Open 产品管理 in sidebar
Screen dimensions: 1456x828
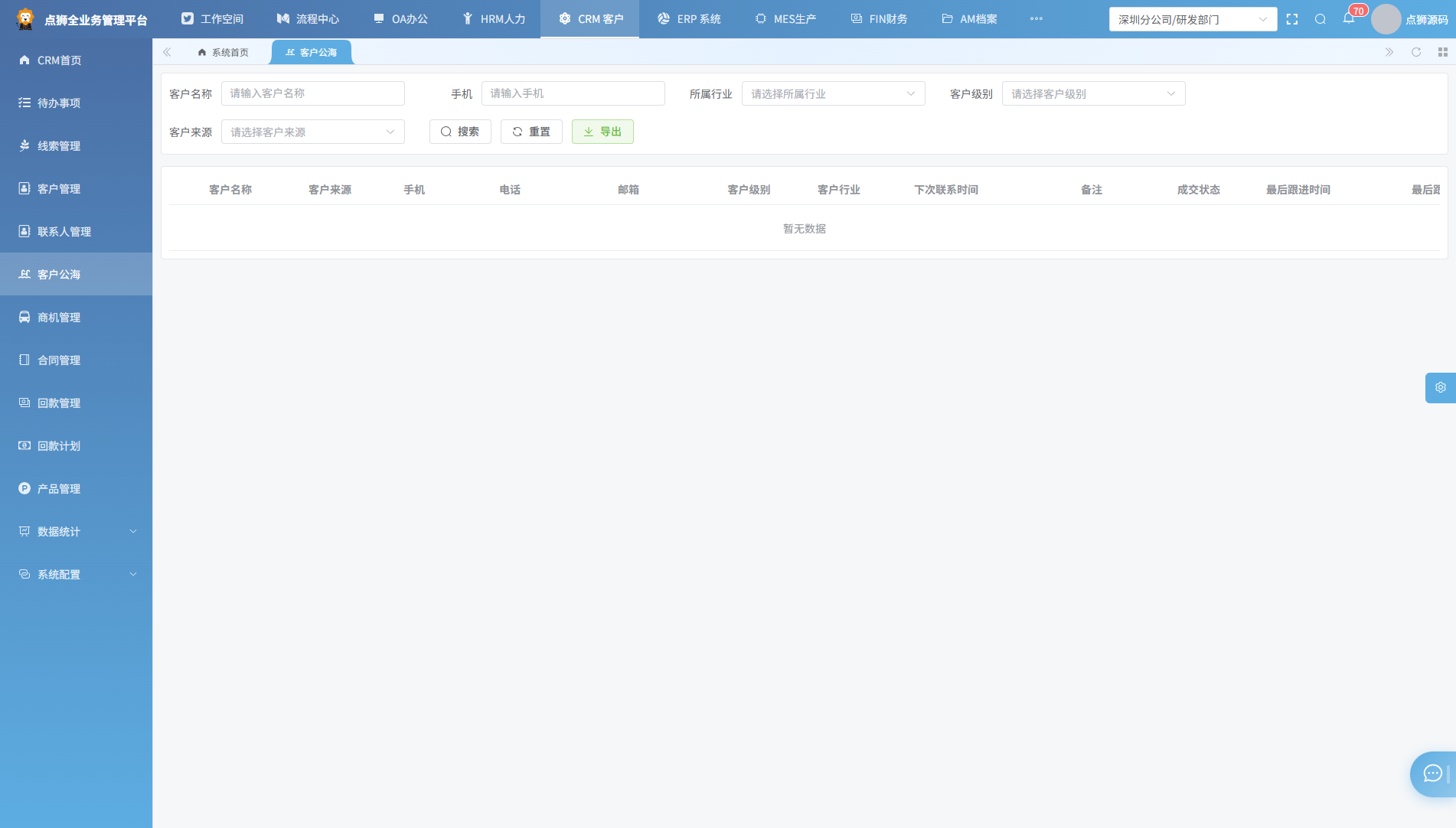pyautogui.click(x=76, y=488)
